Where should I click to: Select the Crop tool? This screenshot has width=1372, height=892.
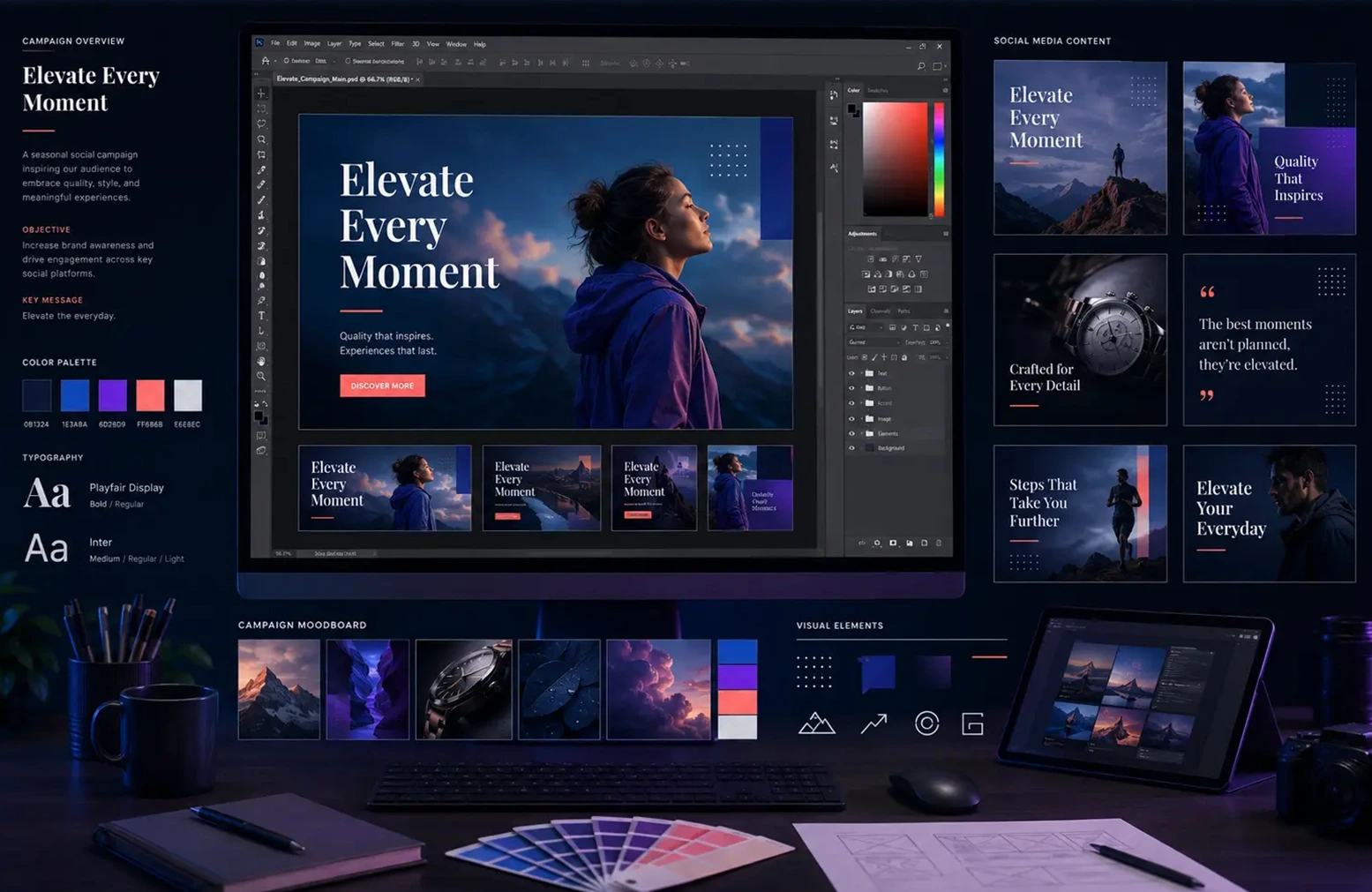point(261,154)
